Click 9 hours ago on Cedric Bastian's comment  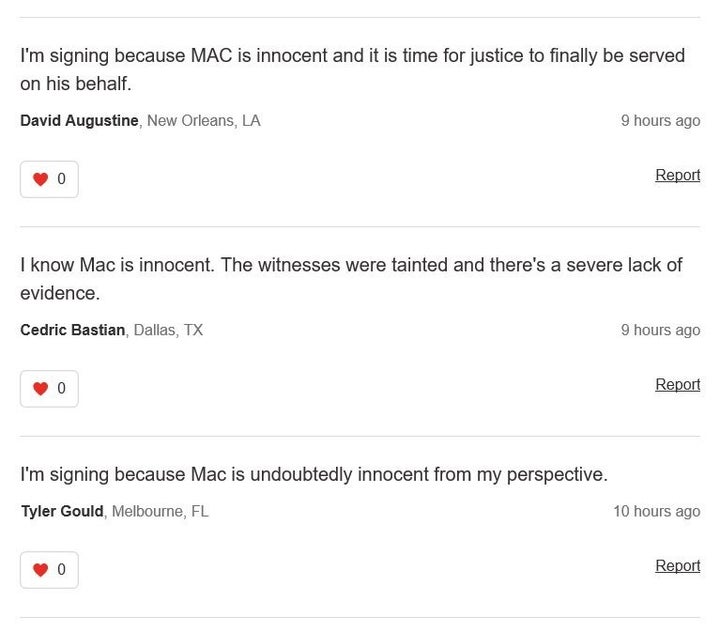[x=660, y=330]
